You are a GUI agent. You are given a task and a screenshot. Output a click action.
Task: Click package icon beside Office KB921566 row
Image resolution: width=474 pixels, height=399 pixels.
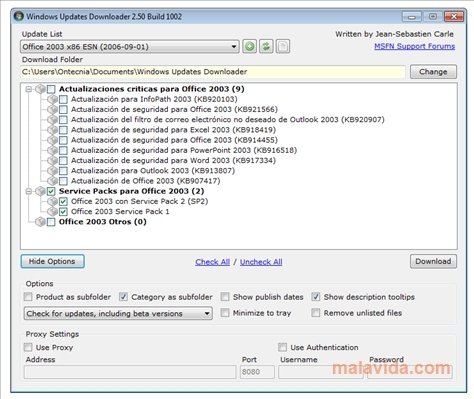(x=52, y=109)
